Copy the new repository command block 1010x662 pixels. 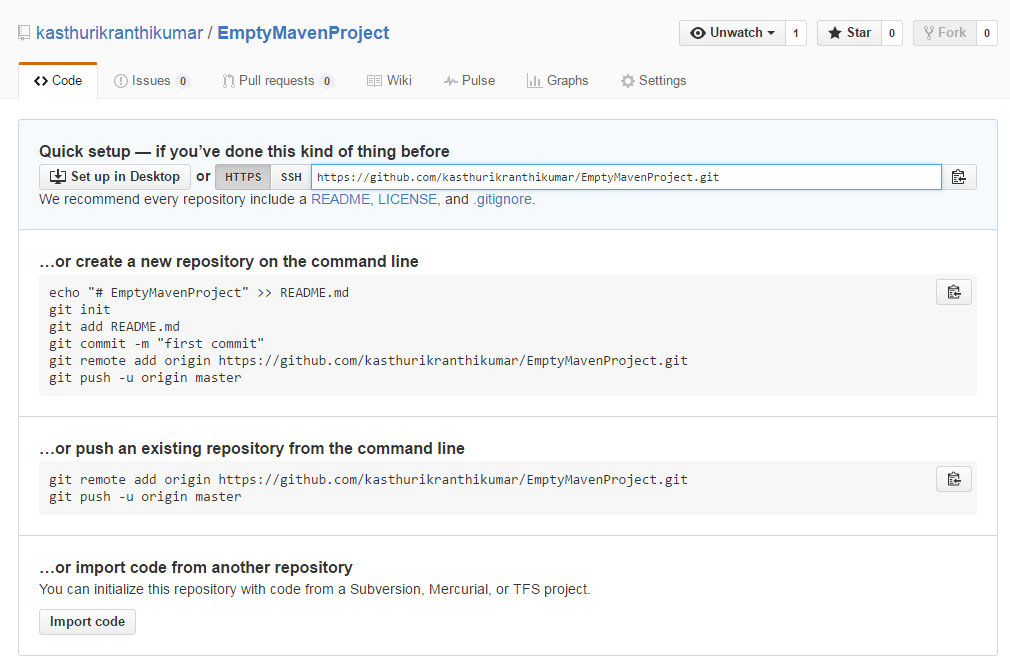(x=953, y=292)
